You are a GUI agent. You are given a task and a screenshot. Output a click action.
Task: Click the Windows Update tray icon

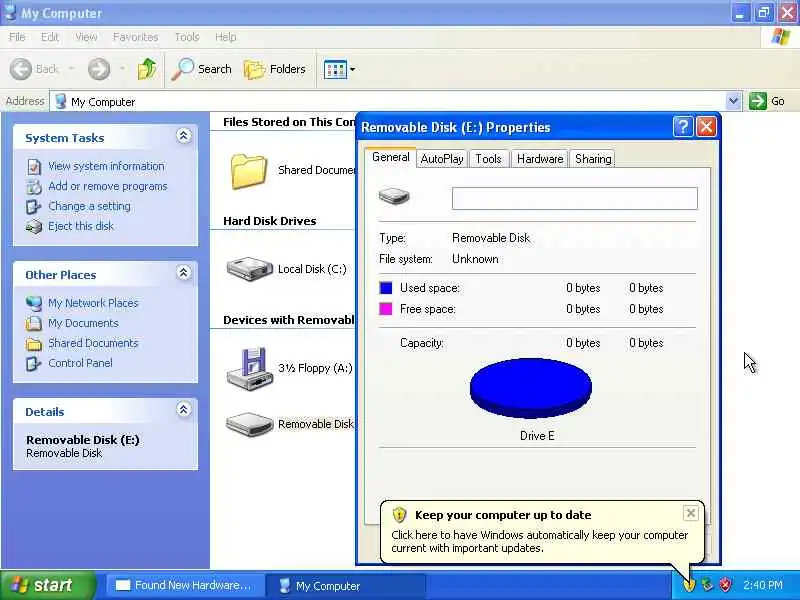(x=689, y=585)
